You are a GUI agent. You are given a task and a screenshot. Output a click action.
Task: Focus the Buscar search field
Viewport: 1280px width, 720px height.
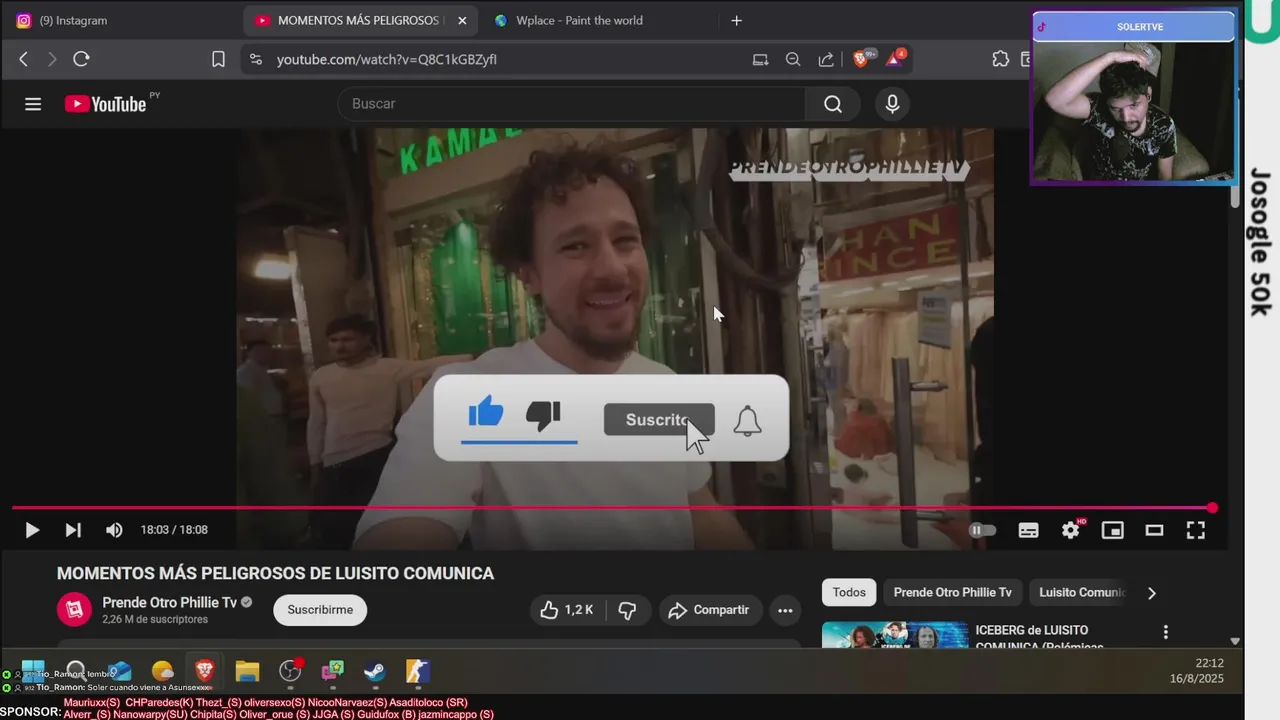pyautogui.click(x=572, y=104)
